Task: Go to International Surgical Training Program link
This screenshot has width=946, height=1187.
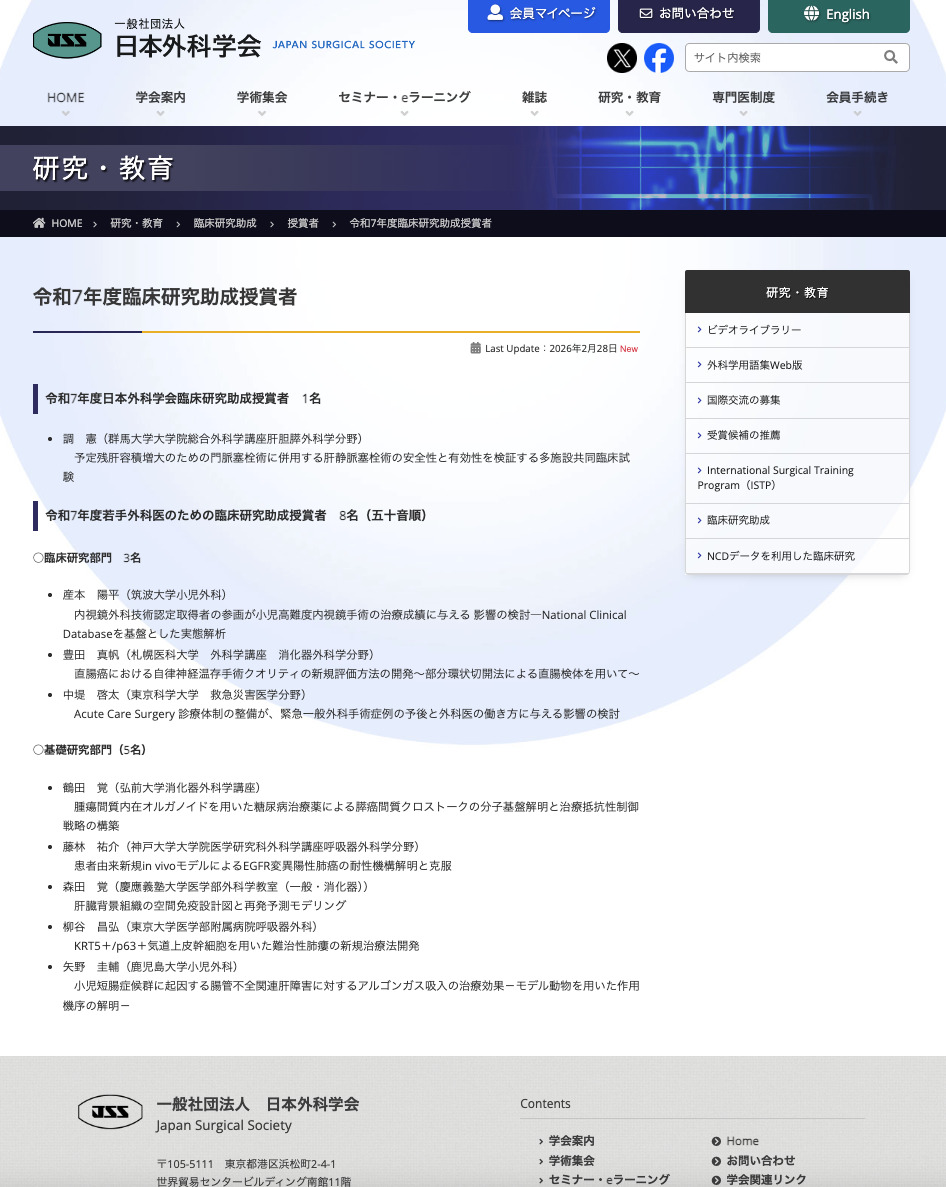Action: click(x=779, y=478)
